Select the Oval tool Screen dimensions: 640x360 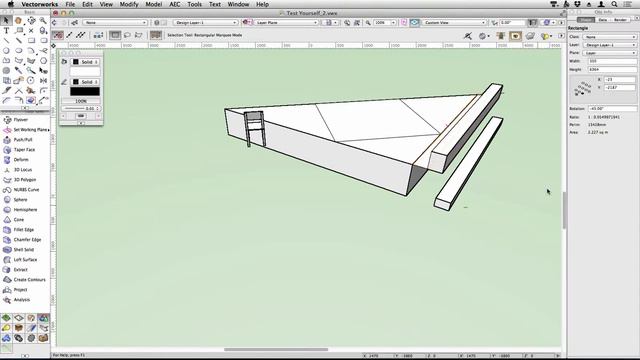pyautogui.click(x=19, y=51)
